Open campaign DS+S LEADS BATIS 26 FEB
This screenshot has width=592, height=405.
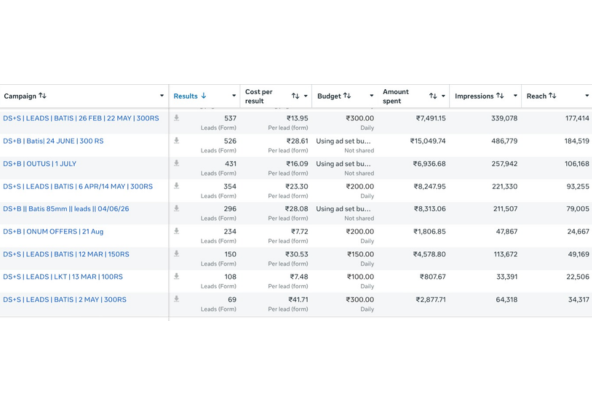click(x=81, y=119)
